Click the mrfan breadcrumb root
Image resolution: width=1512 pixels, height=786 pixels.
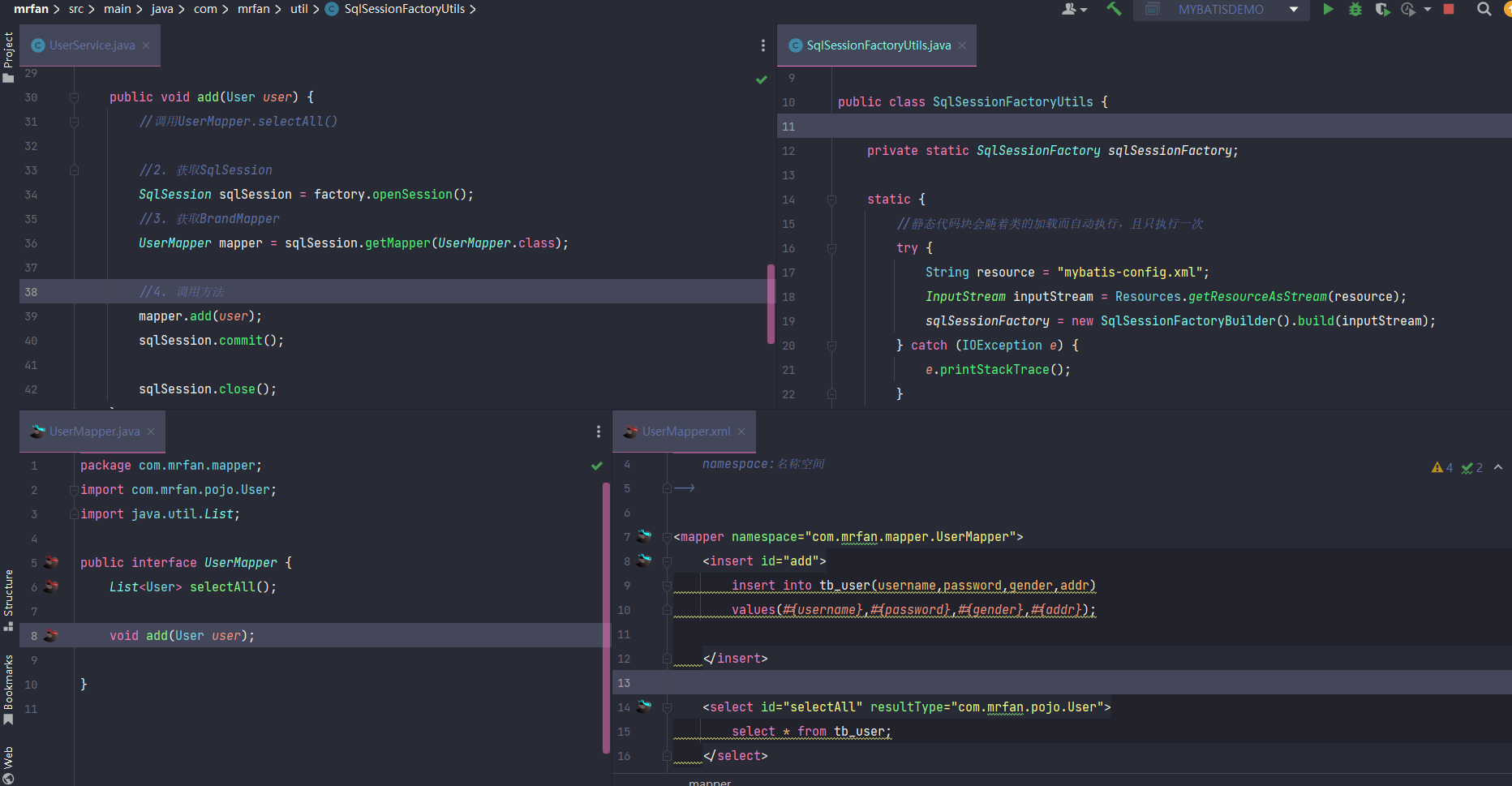[x=31, y=9]
